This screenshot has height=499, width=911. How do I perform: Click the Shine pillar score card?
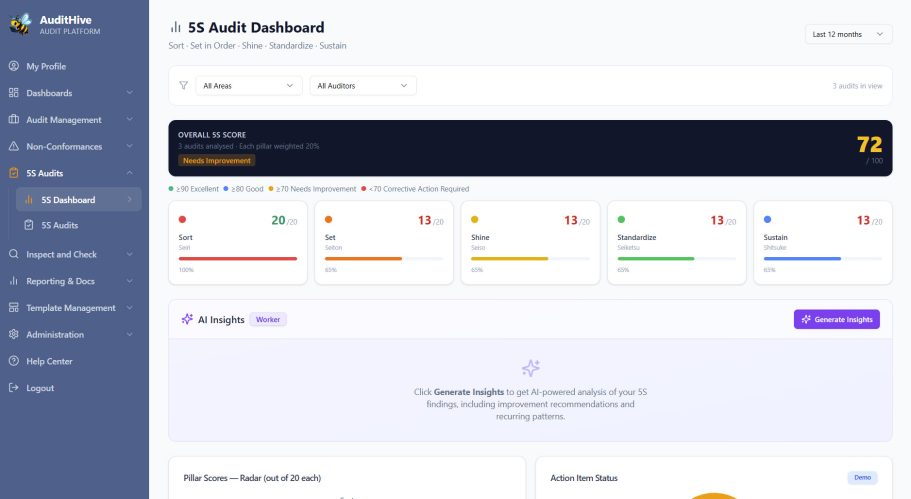tap(530, 243)
